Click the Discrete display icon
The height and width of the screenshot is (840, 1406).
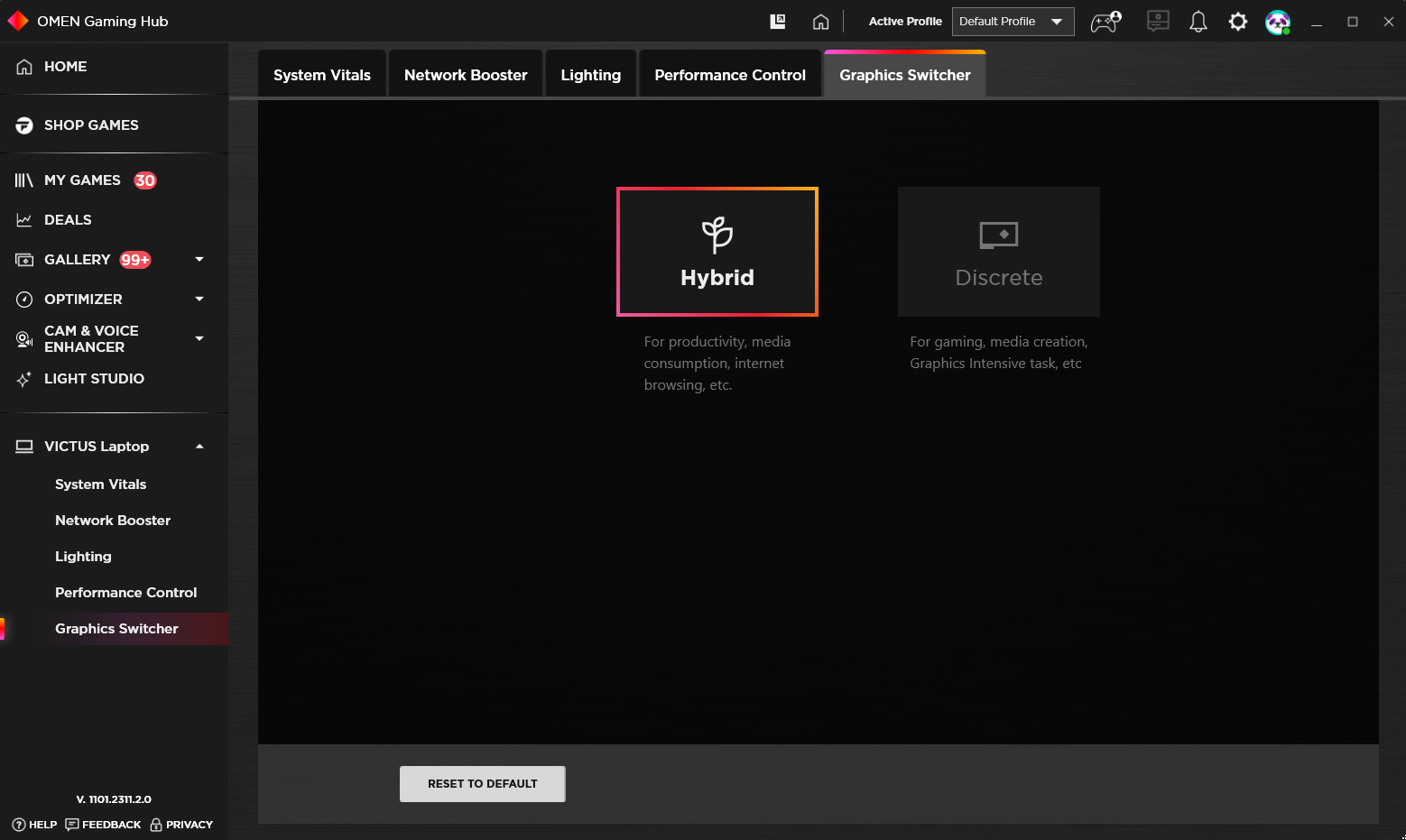[x=999, y=235]
